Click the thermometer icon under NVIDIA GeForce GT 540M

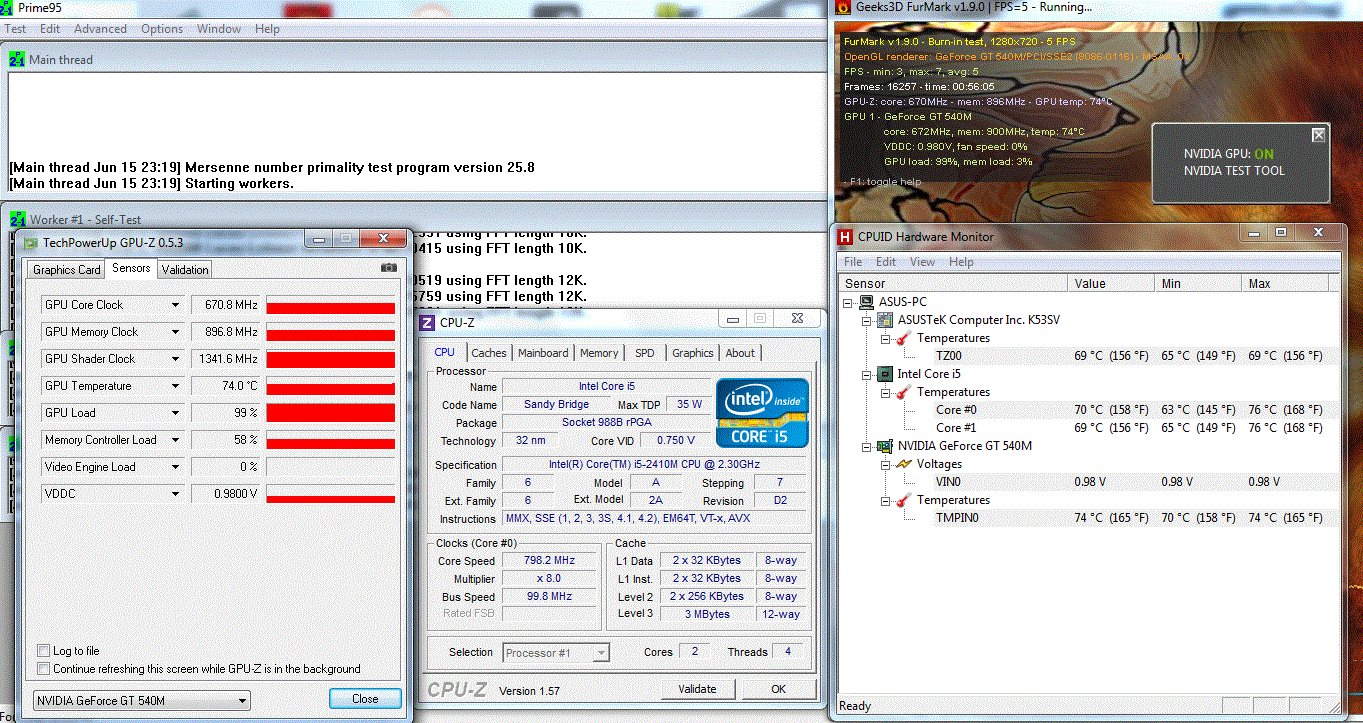pos(903,500)
